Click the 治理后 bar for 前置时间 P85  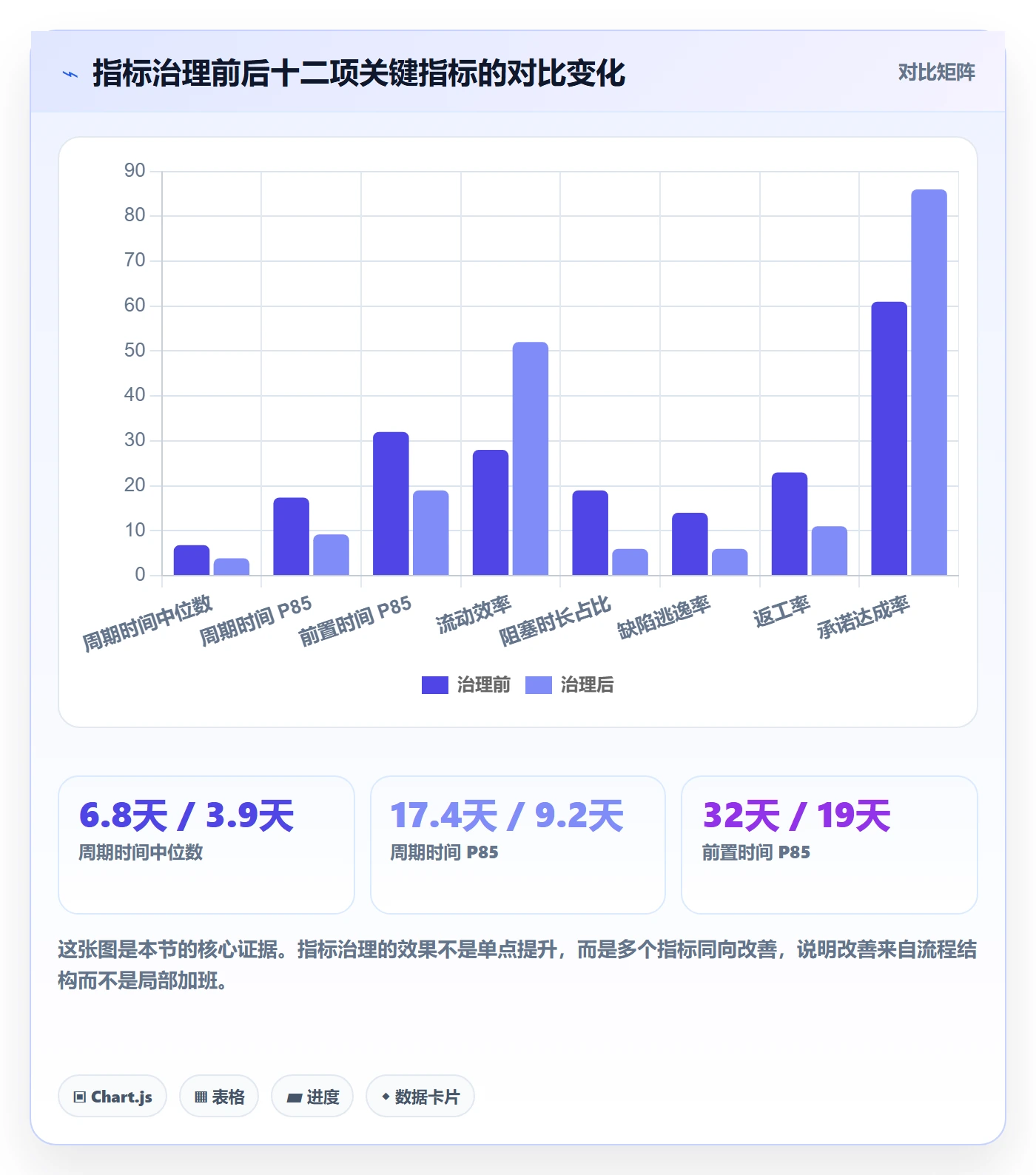coord(431,533)
